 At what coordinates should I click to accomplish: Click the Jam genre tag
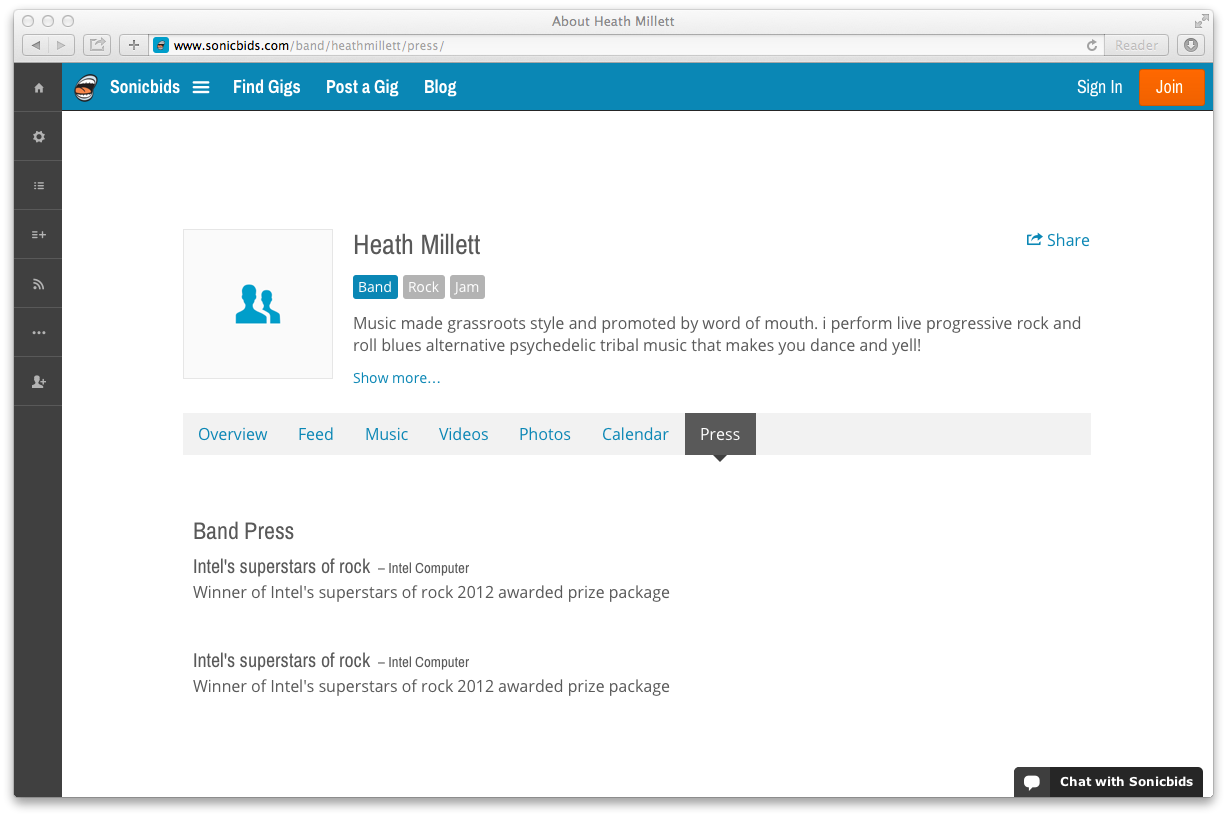point(467,287)
